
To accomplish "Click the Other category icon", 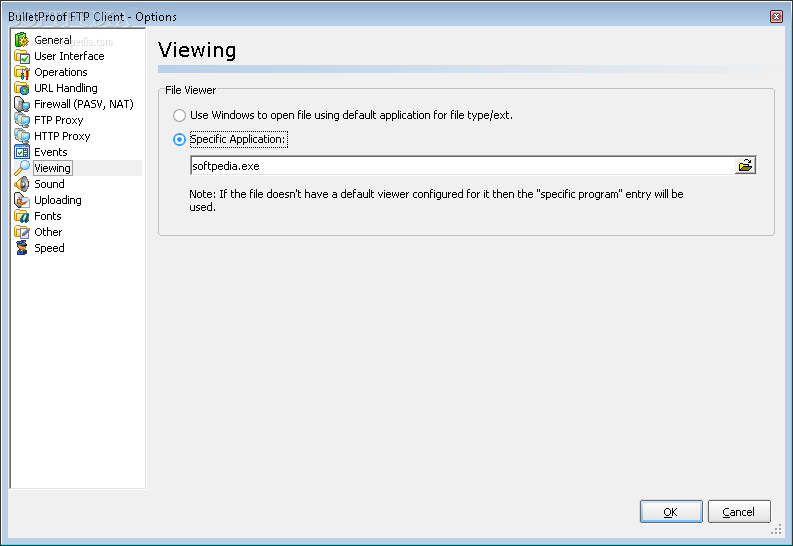I will click(22, 232).
